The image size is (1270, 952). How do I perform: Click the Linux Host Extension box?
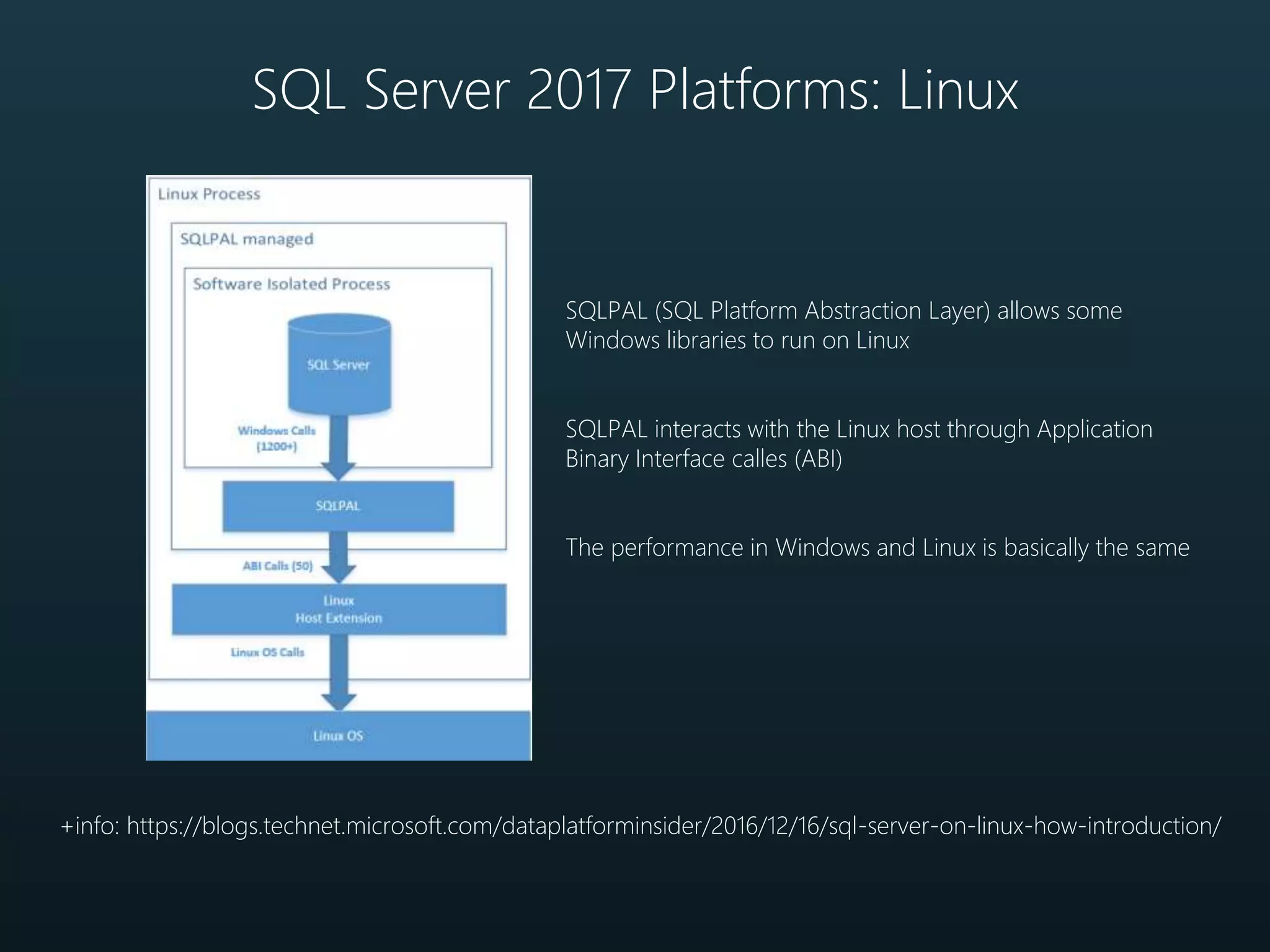tap(339, 609)
